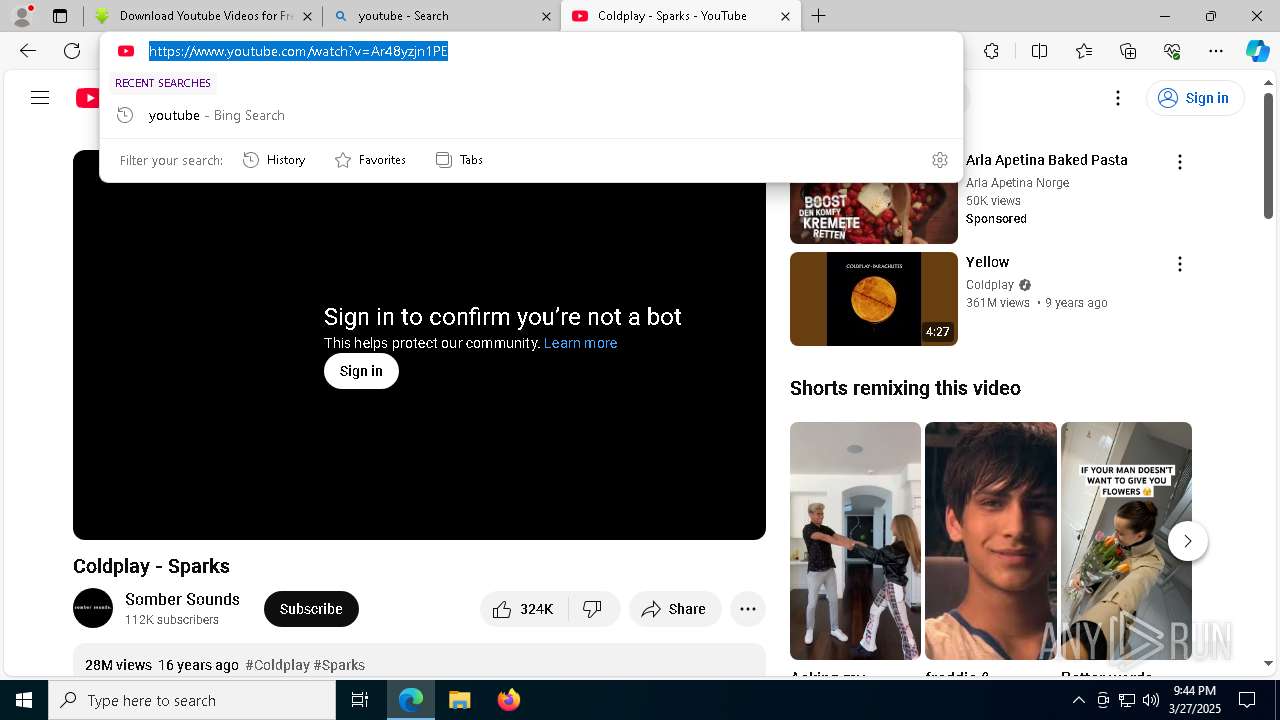Open Edge Settings and more menu
Screen dimensions: 1280x720
1216,51
